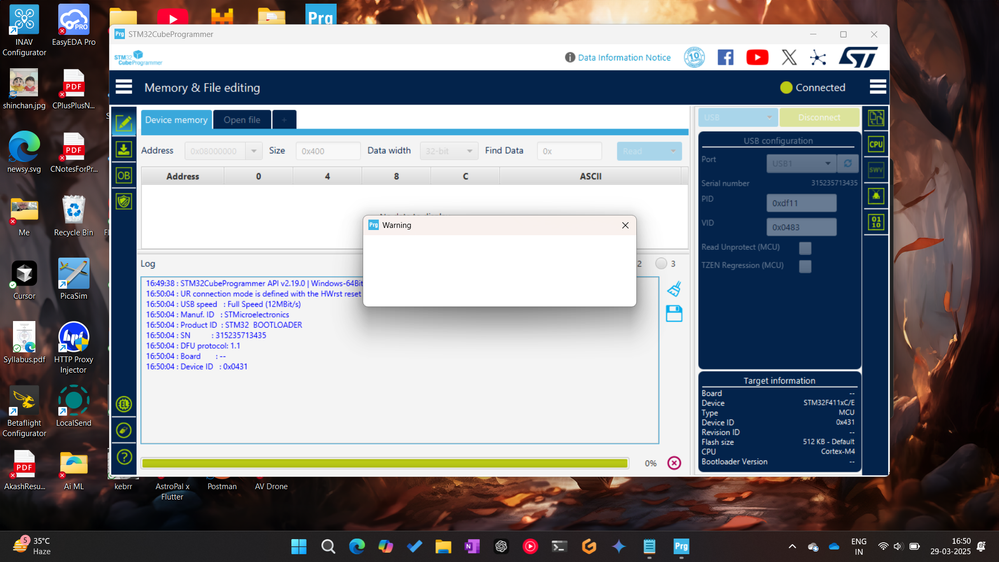Viewport: 999px width, 562px height.
Task: Open File Explorer from taskbar
Action: (443, 546)
